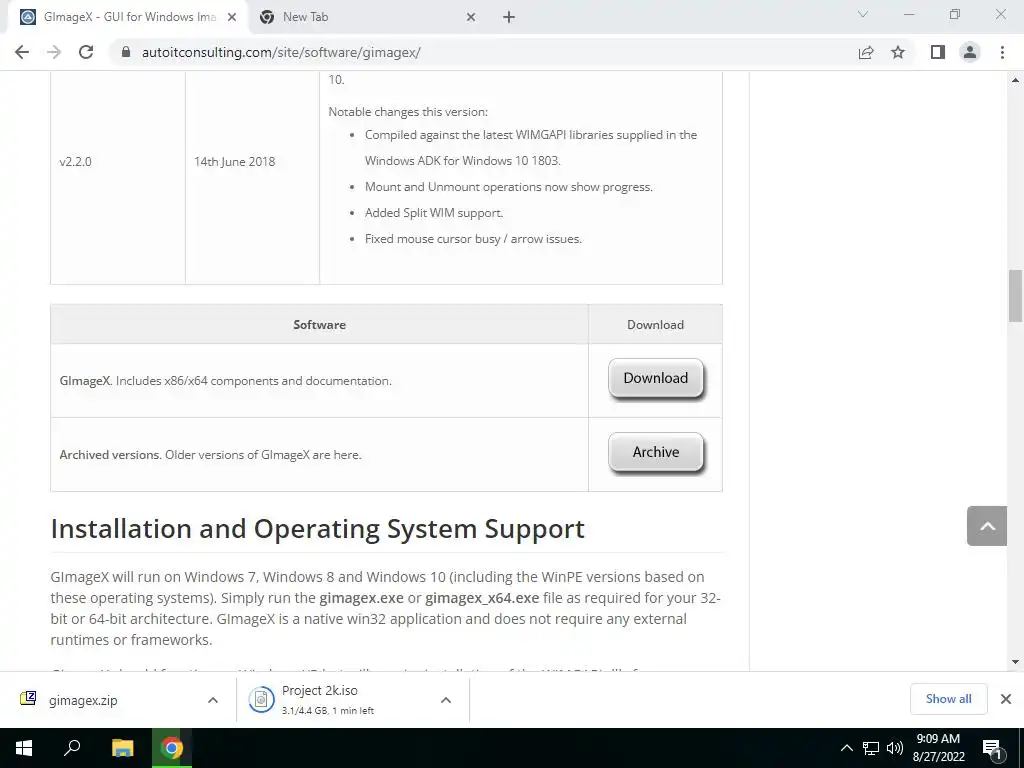1024x768 pixels.
Task: Click the Chrome taskbar icon
Action: coord(172,748)
